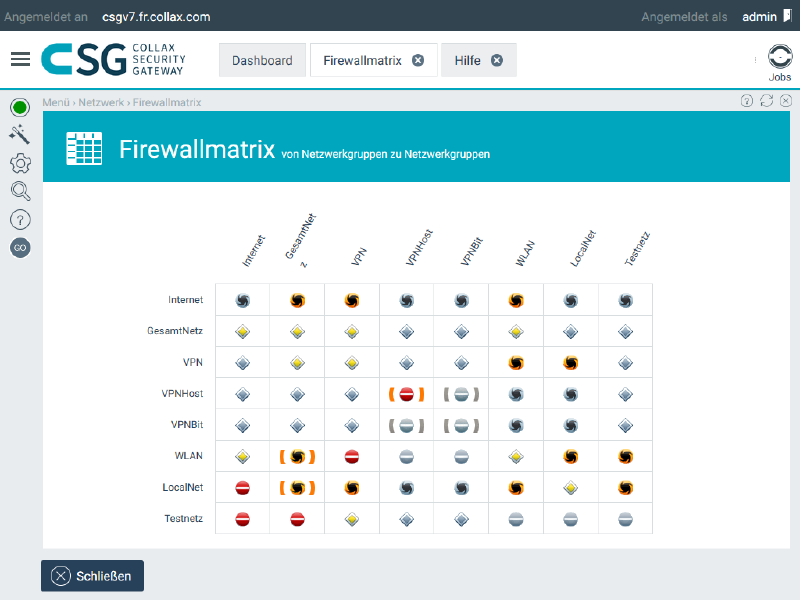Open page help via the breadcrumb question mark
This screenshot has height=600, width=800.
coord(746,100)
